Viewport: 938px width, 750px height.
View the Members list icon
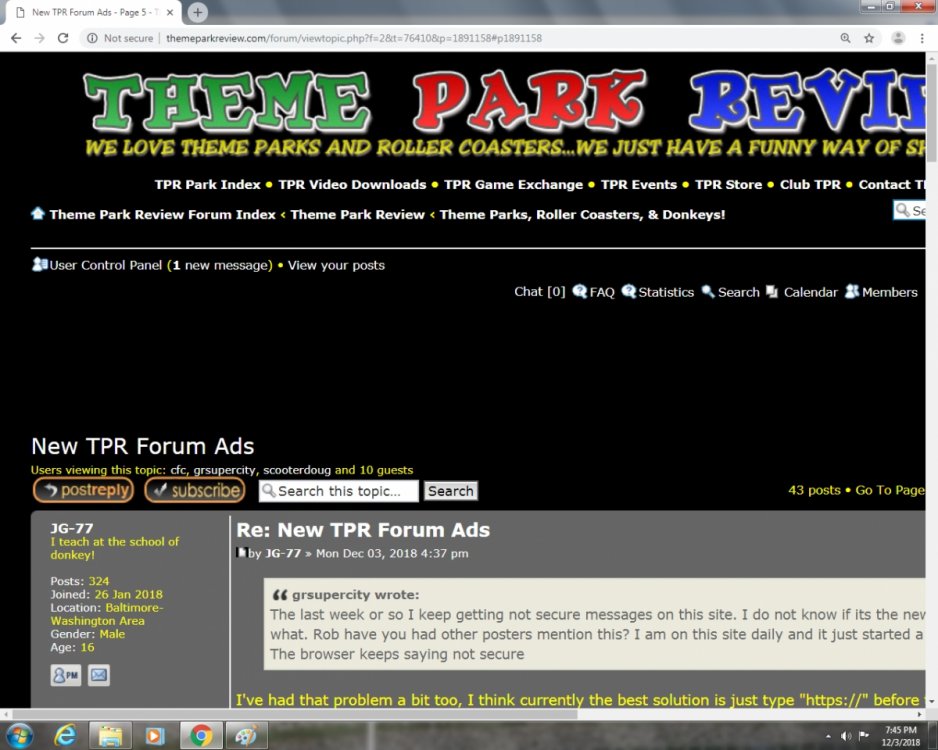click(852, 292)
